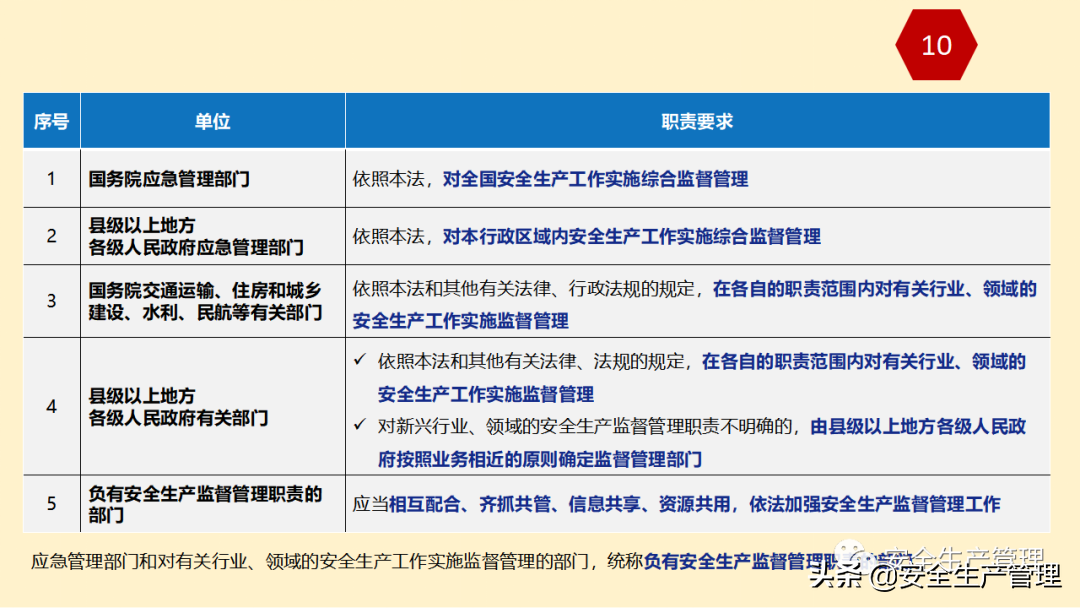
Task: Collapse the 负有安全生产监督管理职责的部门 row
Action: click(203, 504)
